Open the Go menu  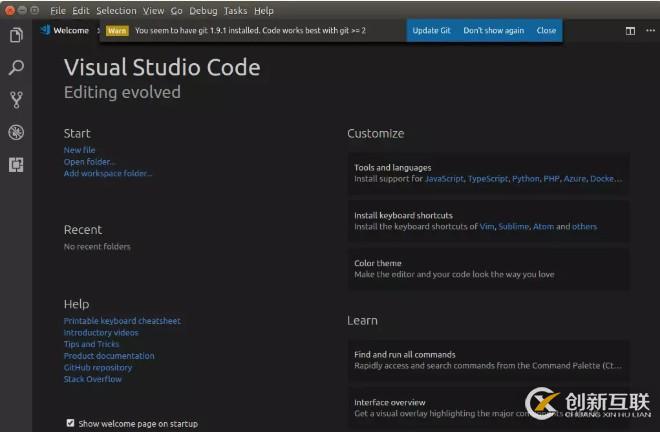pos(176,11)
